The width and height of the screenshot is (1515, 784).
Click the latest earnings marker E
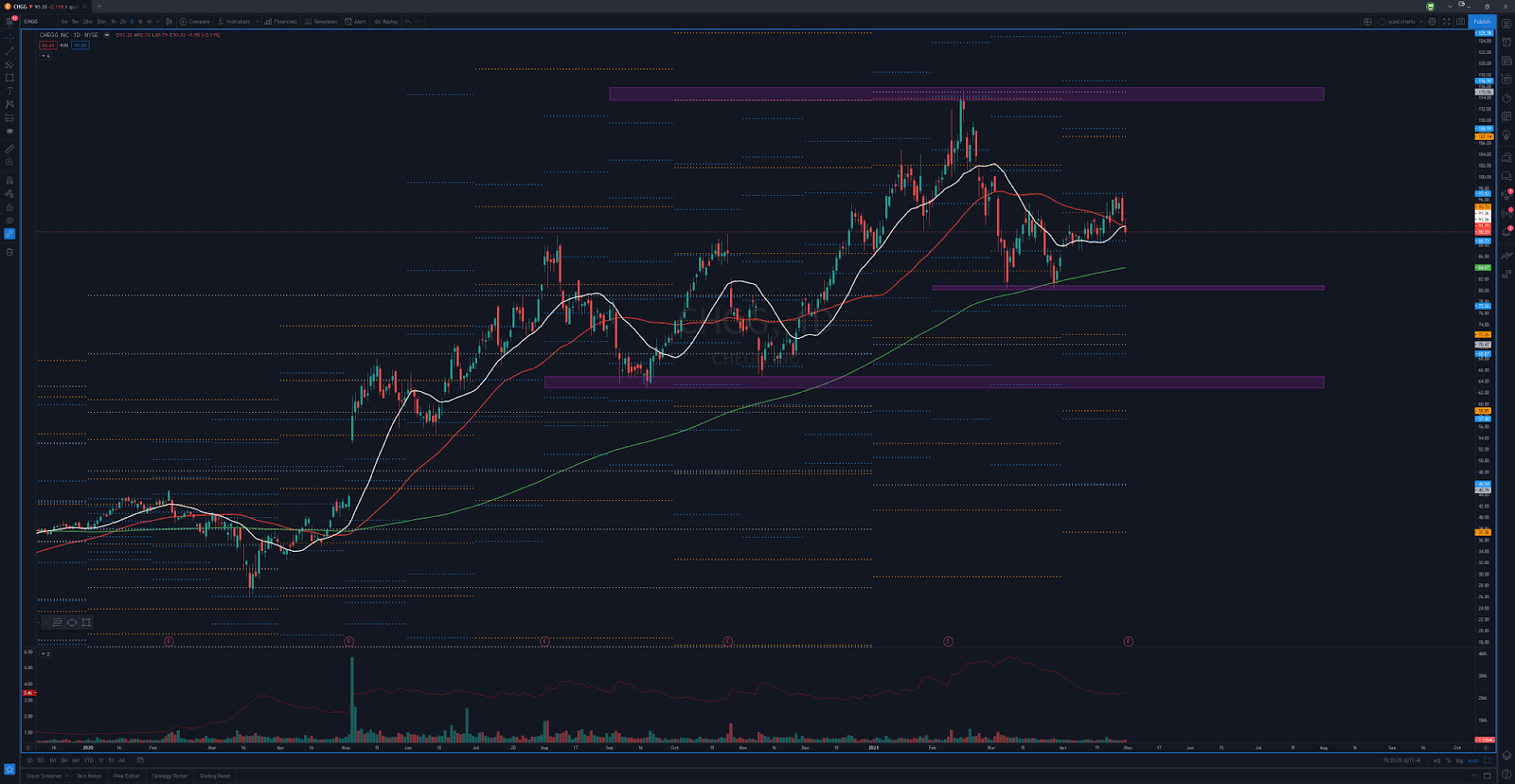pyautogui.click(x=1128, y=641)
